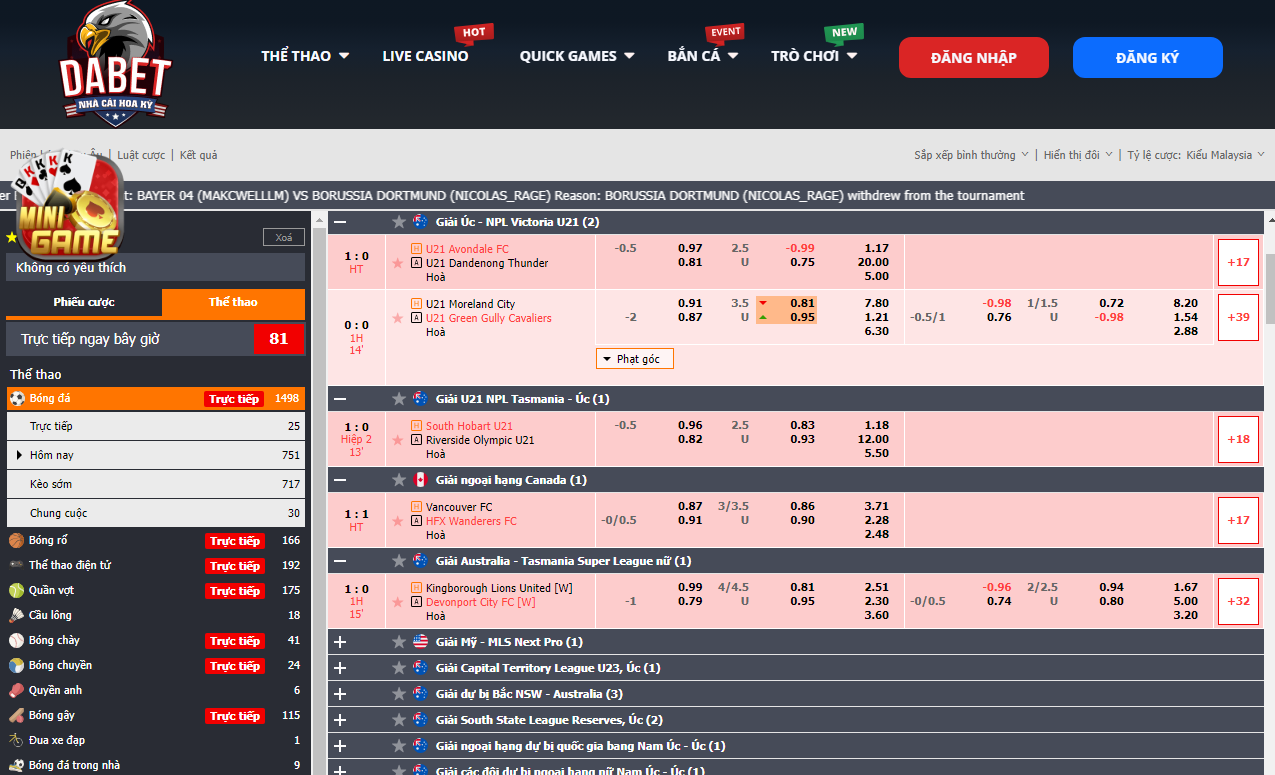Click the ĐĂNG NHẬP login button
Image resolution: width=1275 pixels, height=775 pixels.
point(973,58)
